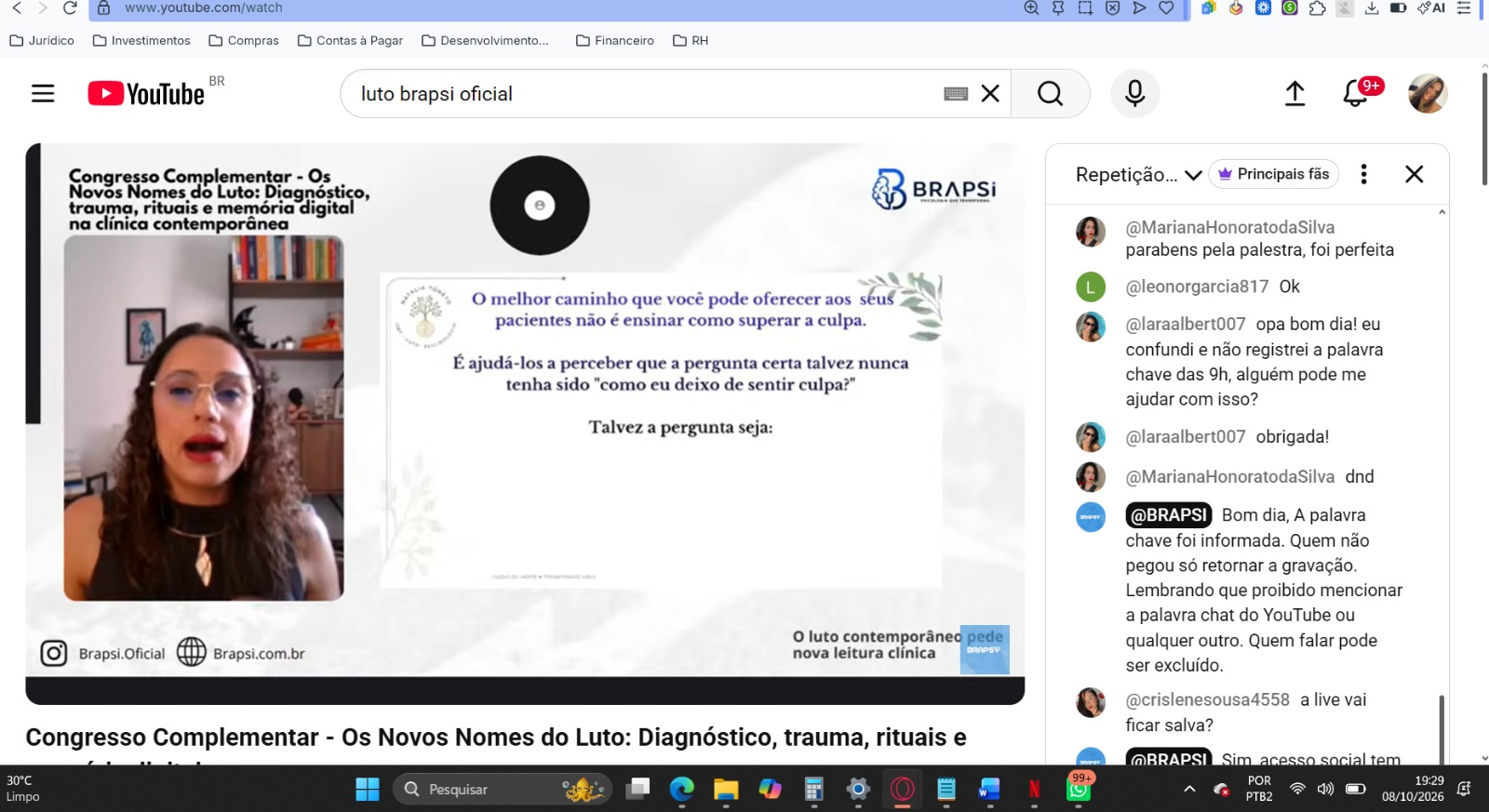Image resolution: width=1489 pixels, height=812 pixels.
Task: Open the snapshot capture icon in address bar
Action: pos(1085,7)
